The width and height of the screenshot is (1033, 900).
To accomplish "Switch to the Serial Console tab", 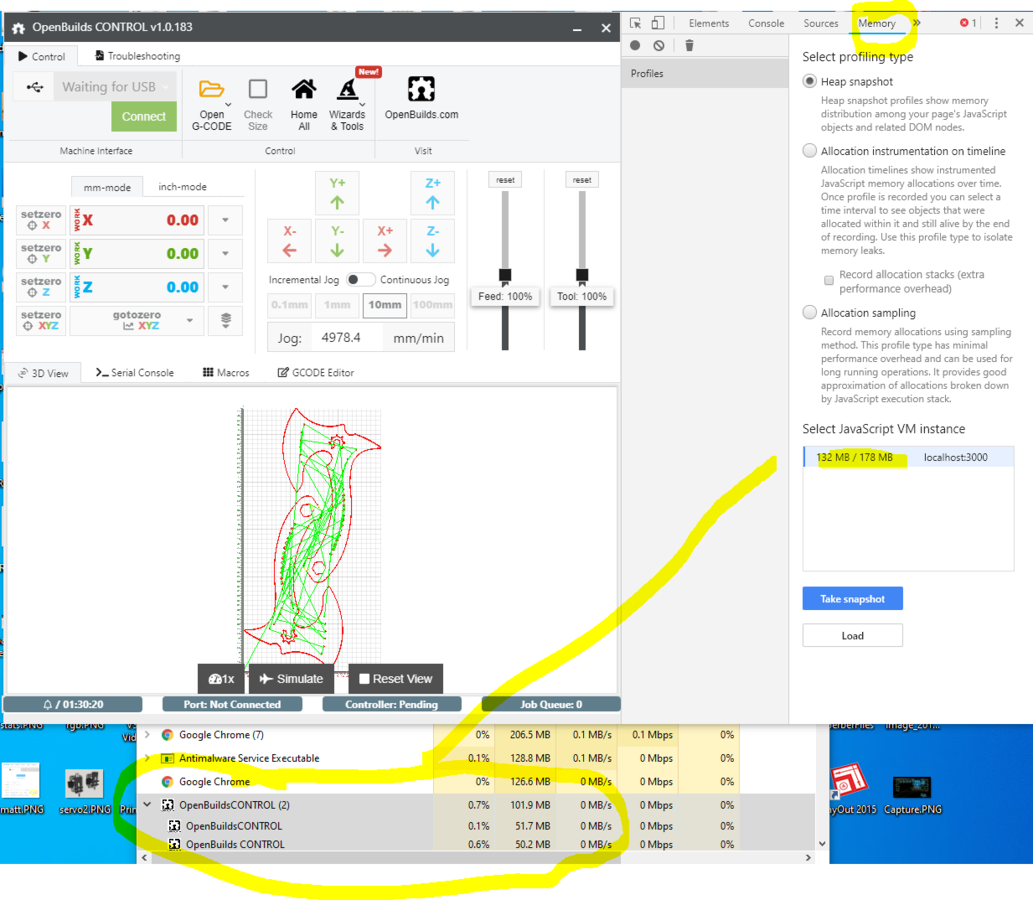I will [x=135, y=373].
